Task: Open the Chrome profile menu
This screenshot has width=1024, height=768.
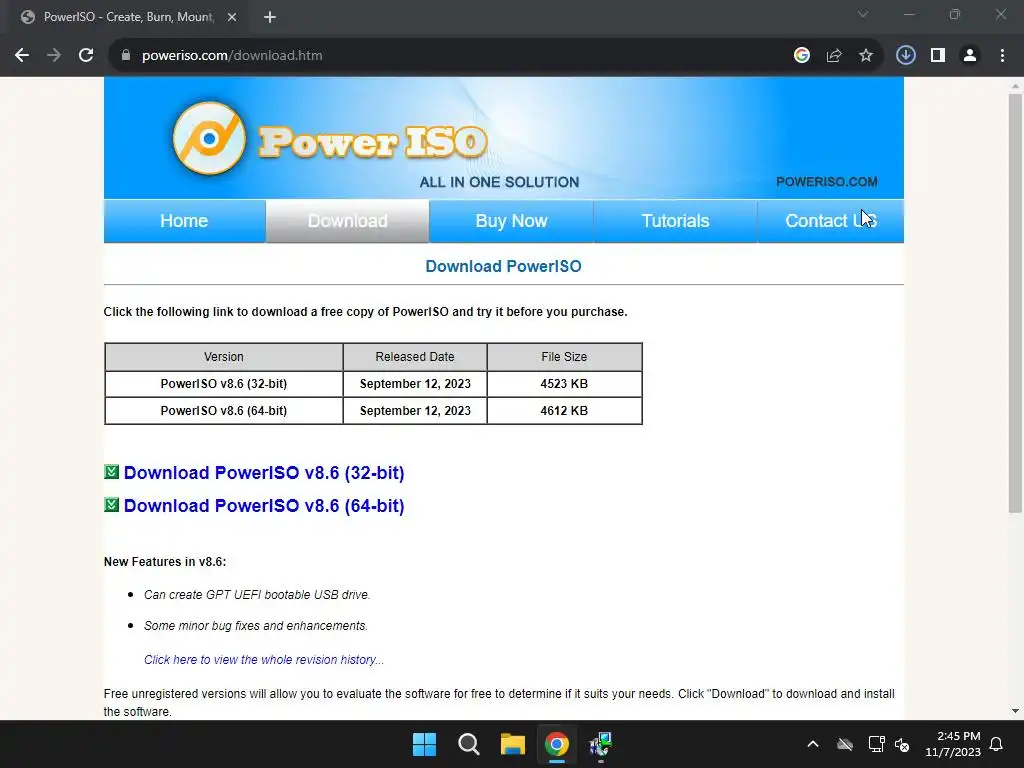Action: [x=970, y=56]
